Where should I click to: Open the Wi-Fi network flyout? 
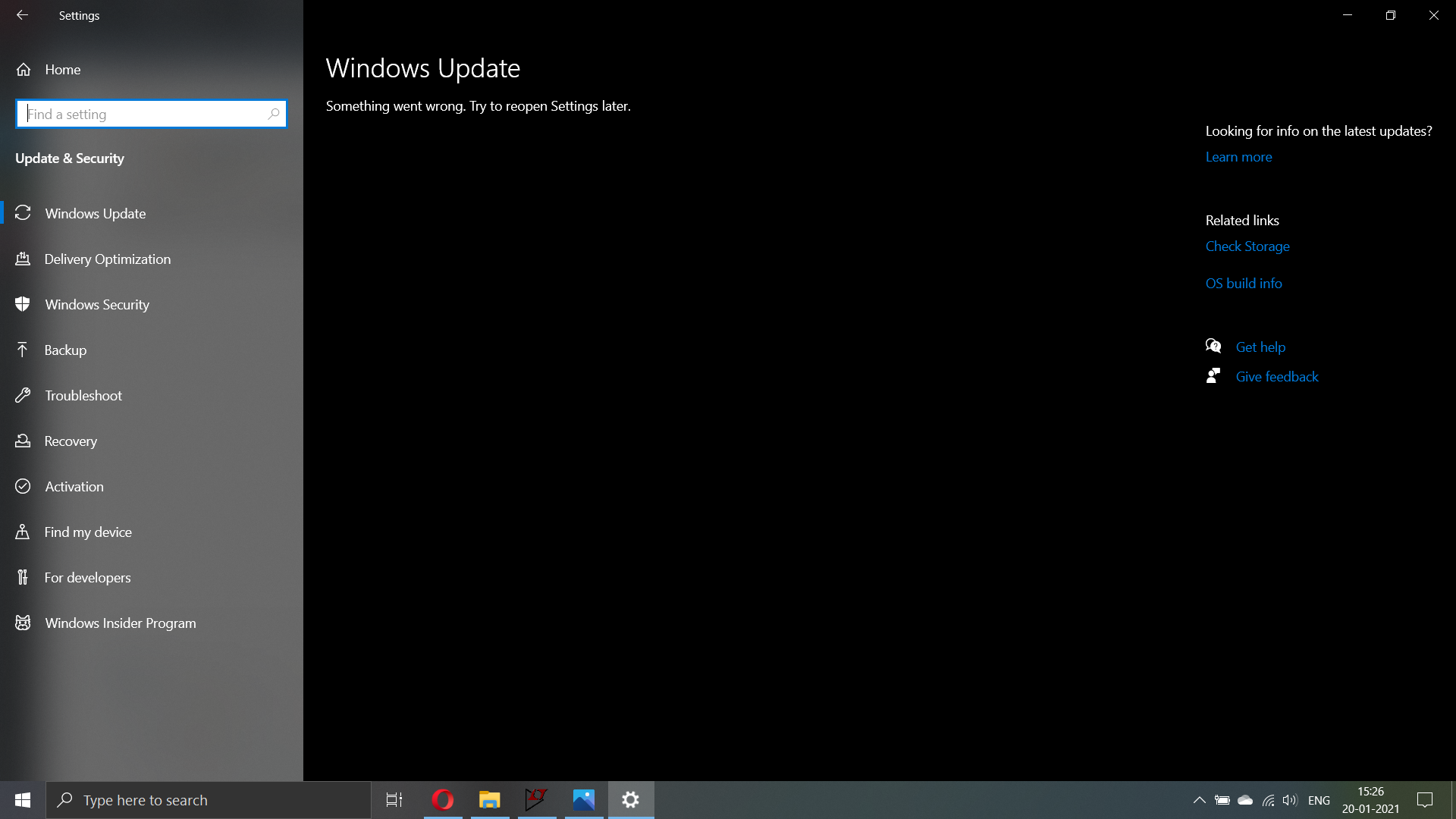(1268, 800)
